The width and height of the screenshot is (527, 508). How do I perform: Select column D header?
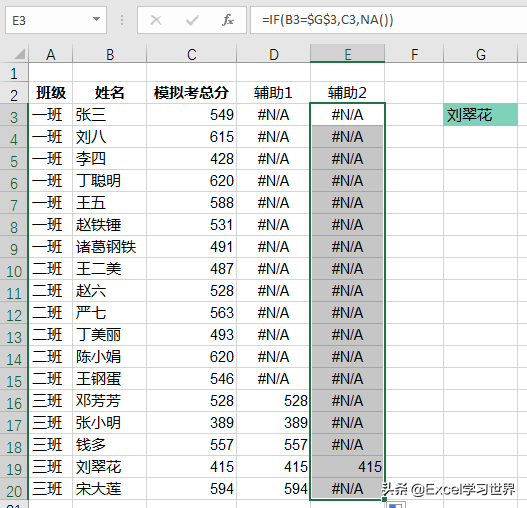[x=274, y=54]
